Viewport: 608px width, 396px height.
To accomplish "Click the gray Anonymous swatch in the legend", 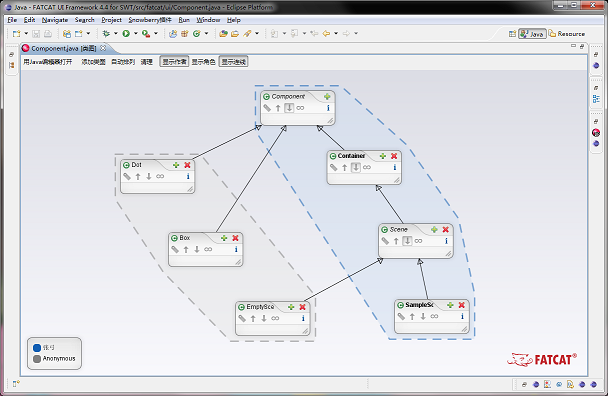I will (x=37, y=359).
